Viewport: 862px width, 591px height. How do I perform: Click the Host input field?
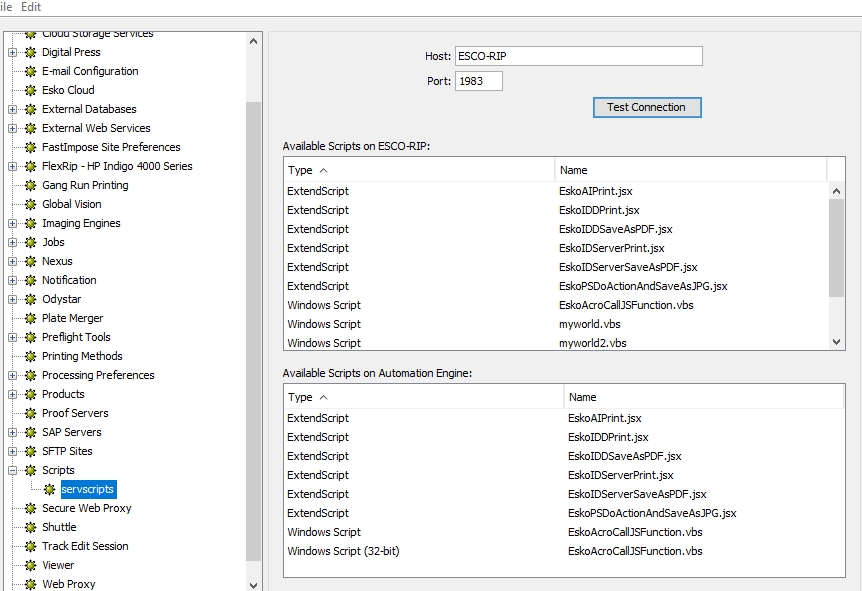[x=578, y=56]
